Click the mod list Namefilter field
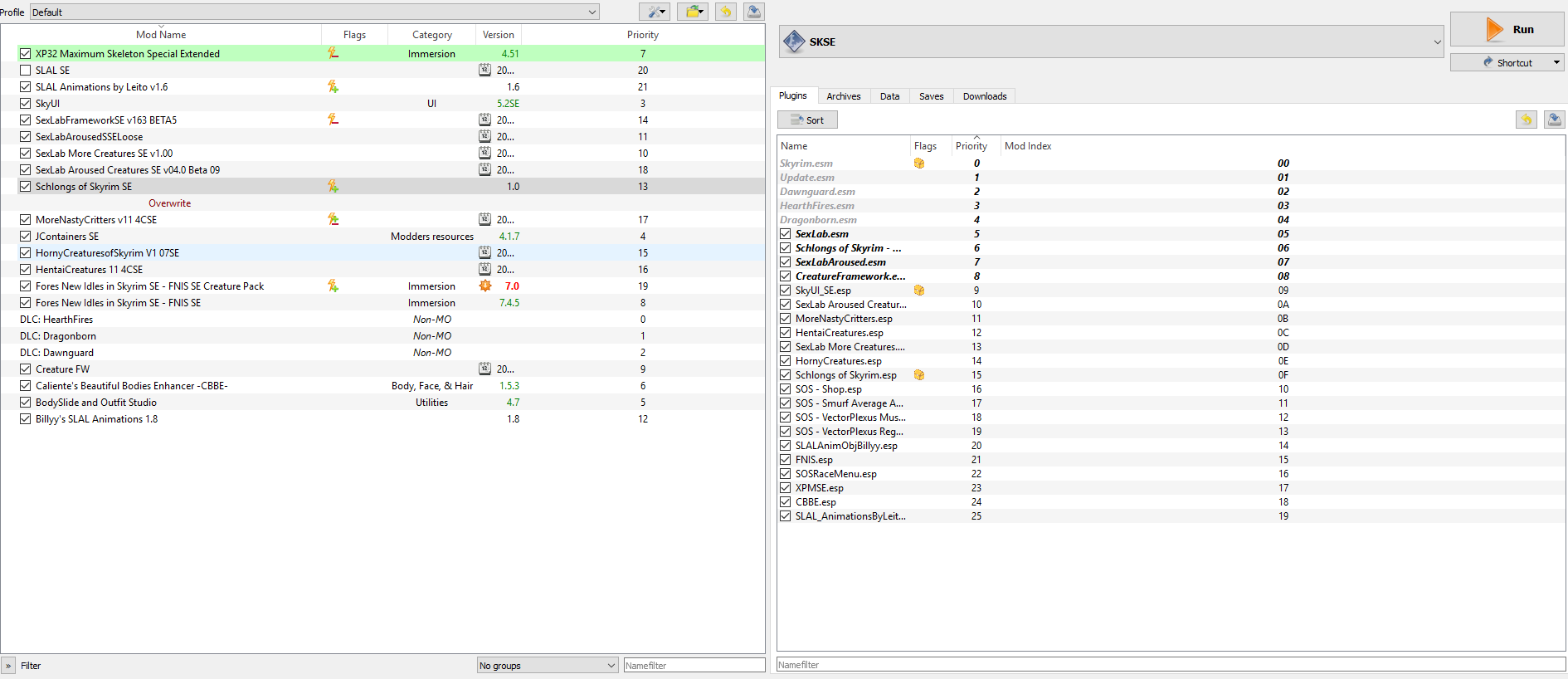This screenshot has height=679, width=1568. pos(694,665)
